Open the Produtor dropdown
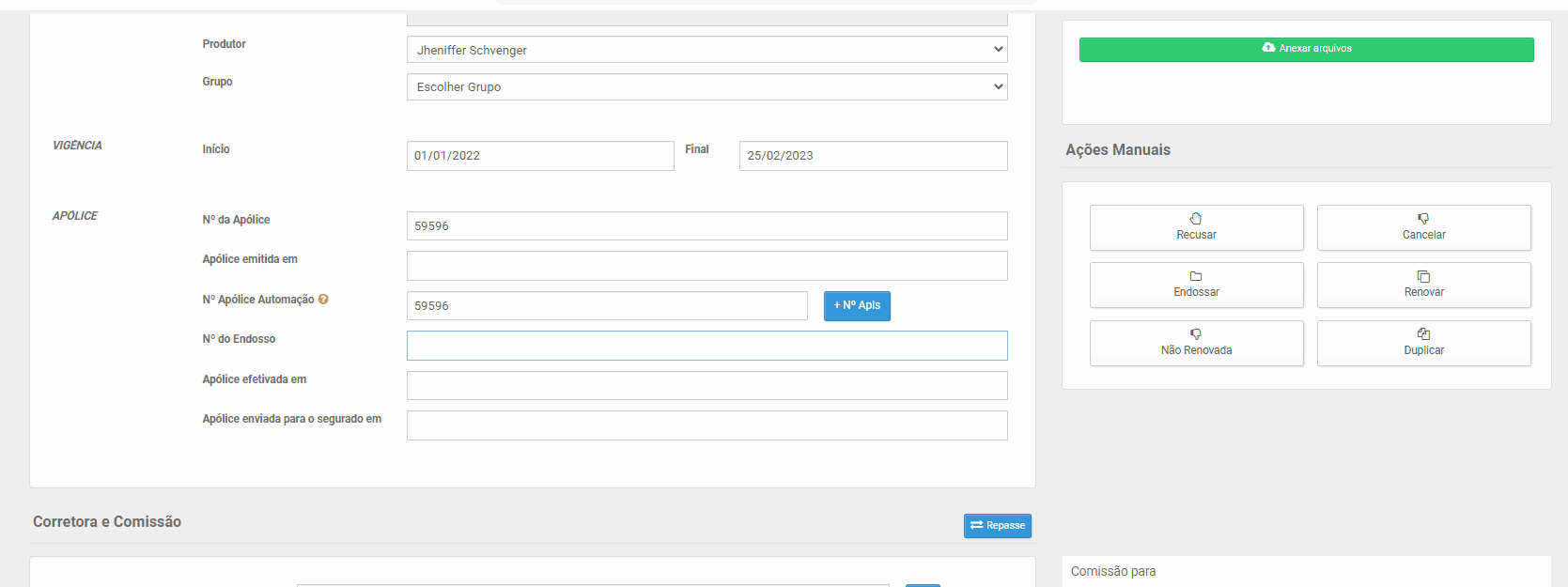The width and height of the screenshot is (1568, 587). click(706, 50)
